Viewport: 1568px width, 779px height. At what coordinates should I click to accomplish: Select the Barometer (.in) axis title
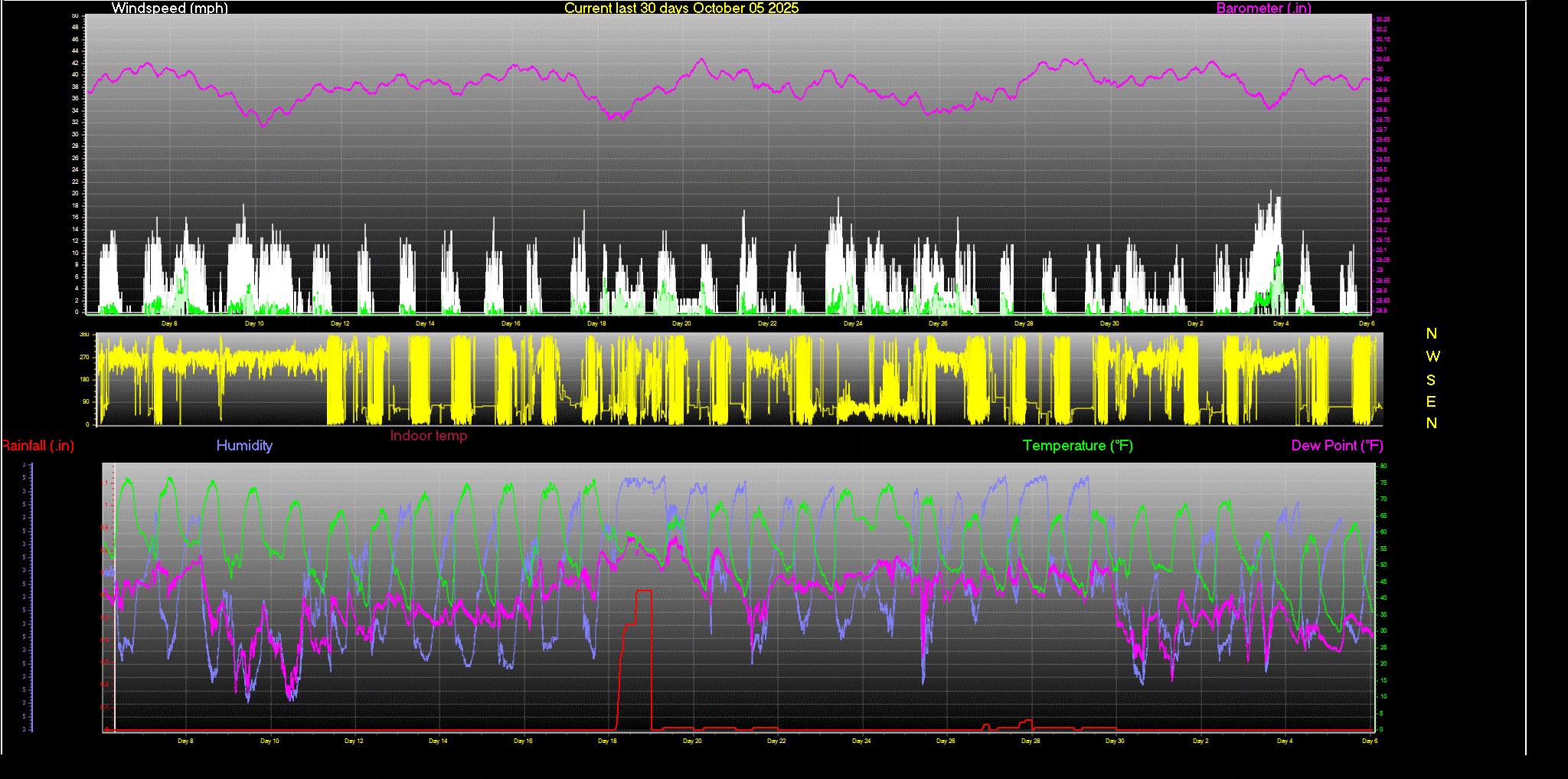[1263, 8]
